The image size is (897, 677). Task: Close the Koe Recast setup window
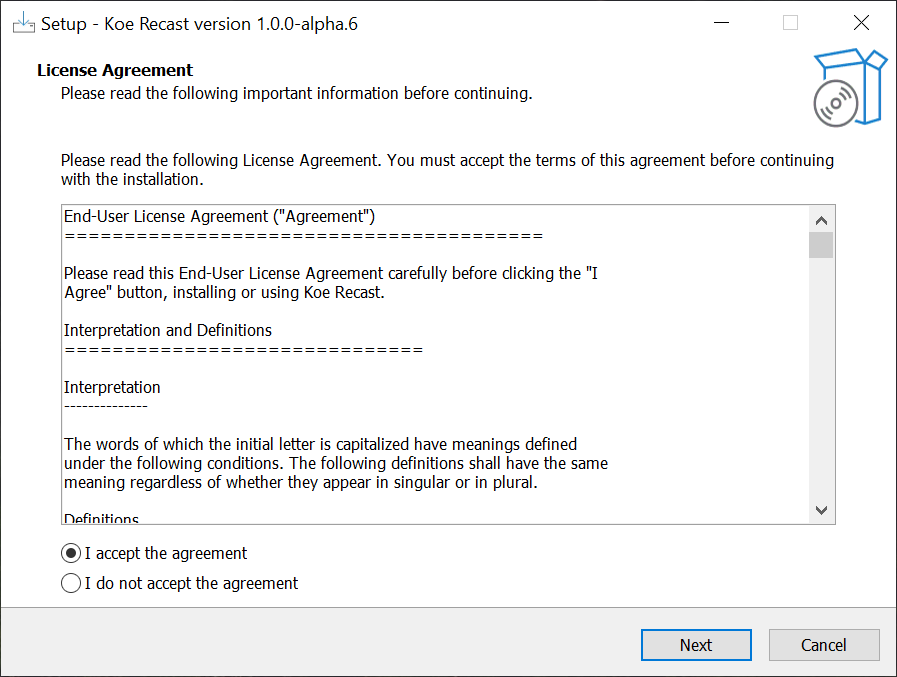pyautogui.click(x=861, y=23)
